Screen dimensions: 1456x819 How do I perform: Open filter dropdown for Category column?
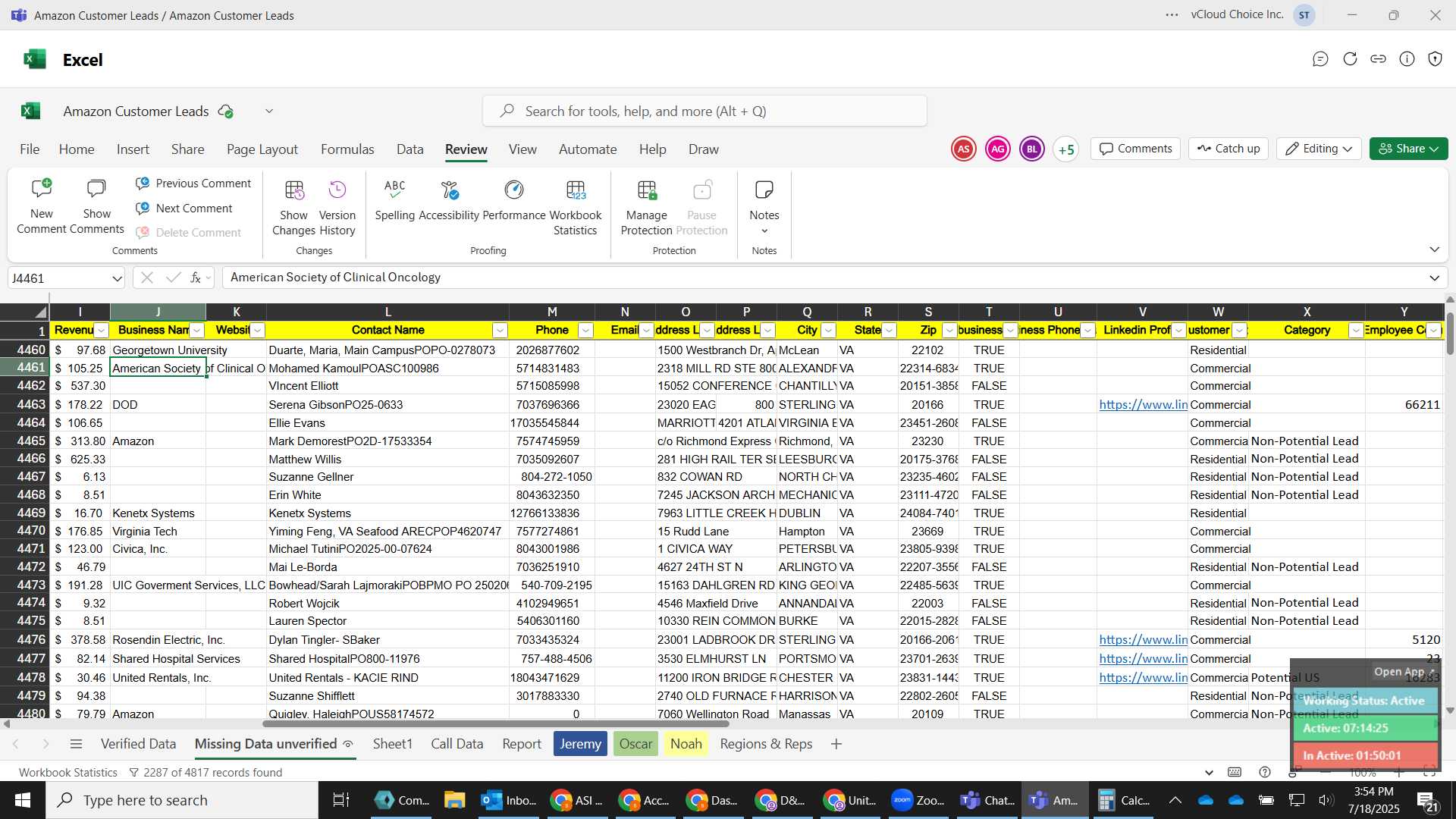tap(1356, 331)
